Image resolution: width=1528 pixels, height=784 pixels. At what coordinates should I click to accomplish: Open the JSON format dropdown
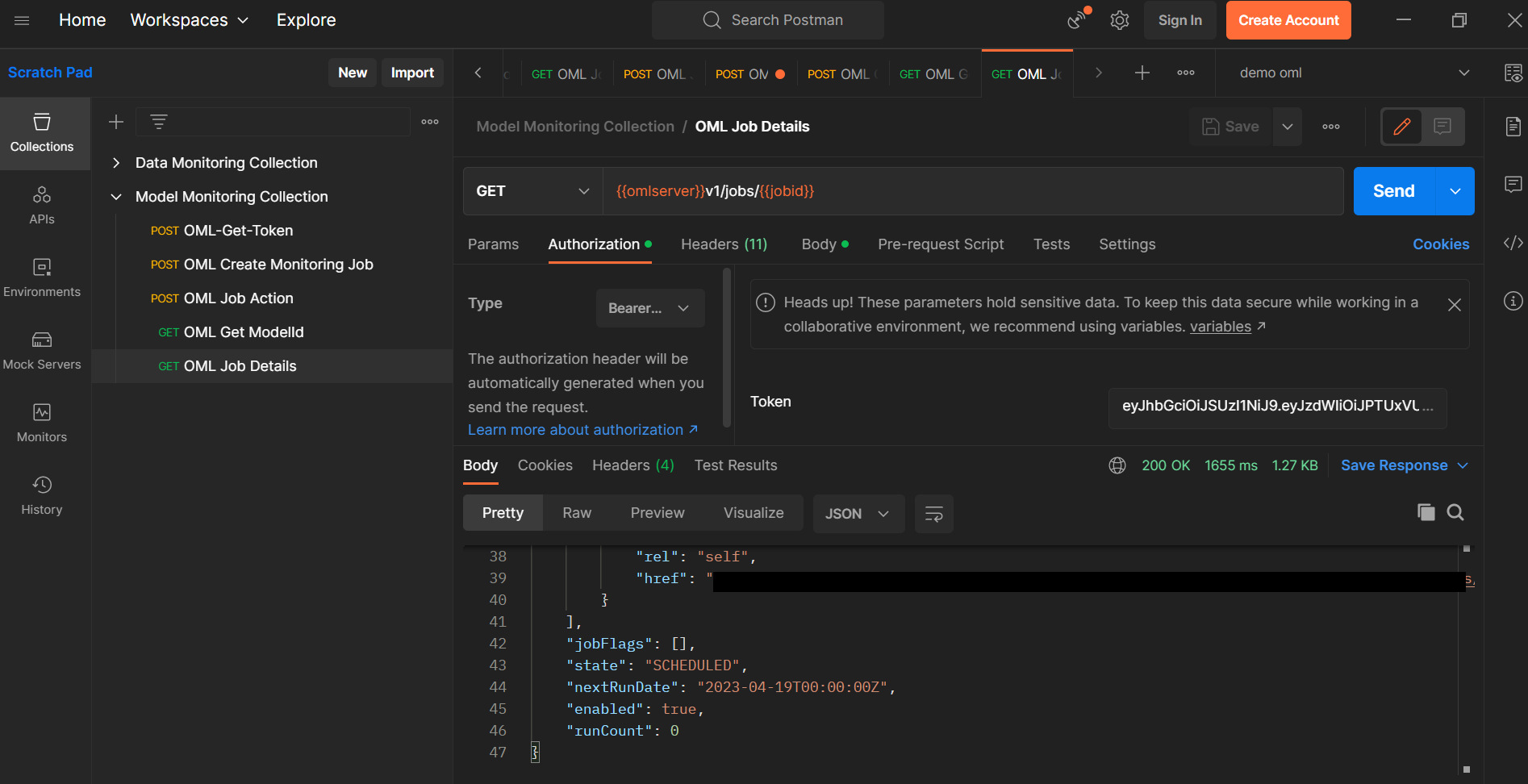tap(857, 514)
